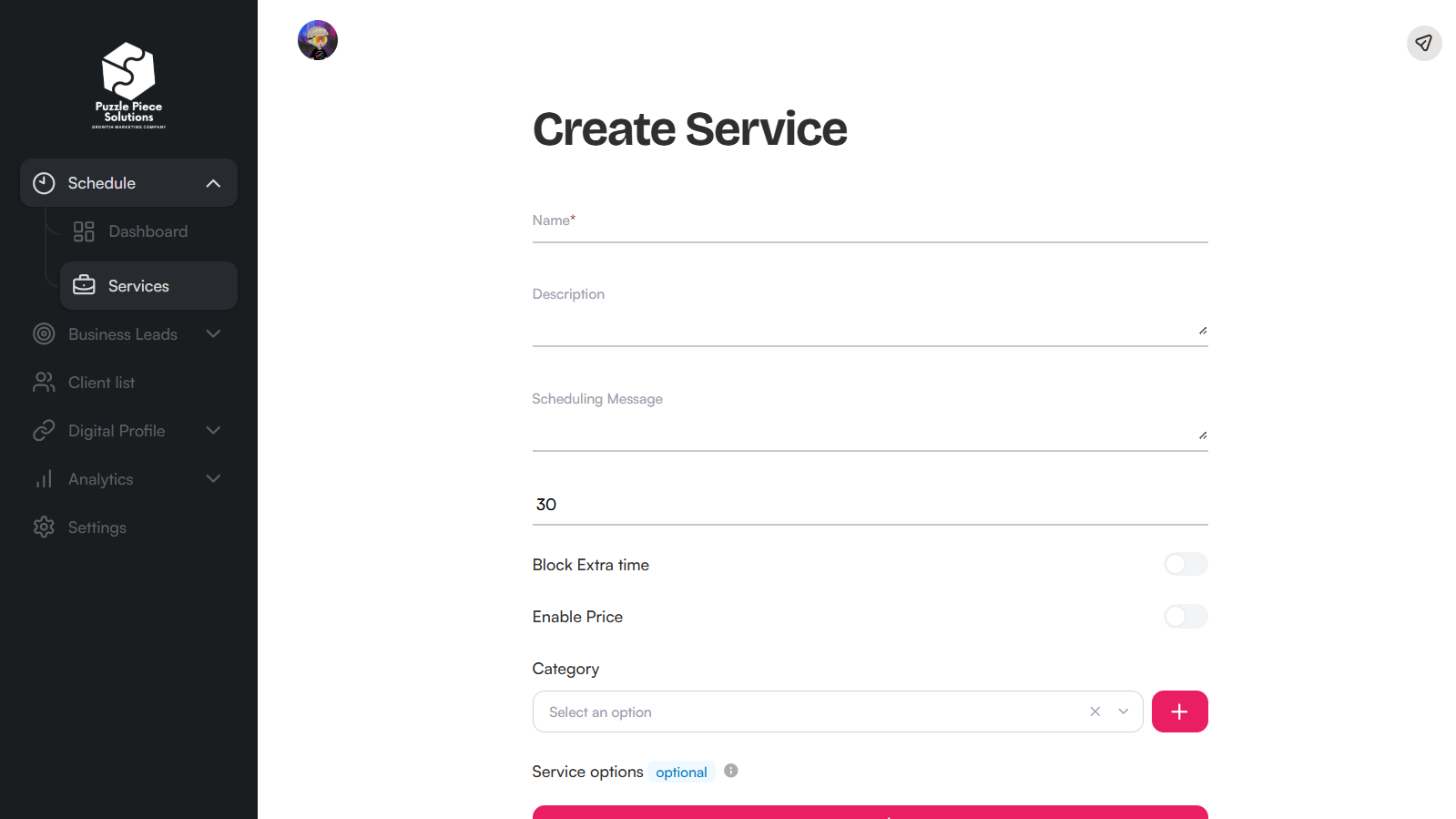Click the pink plus button beside Category
Viewport: 1456px width, 819px height.
click(x=1179, y=712)
